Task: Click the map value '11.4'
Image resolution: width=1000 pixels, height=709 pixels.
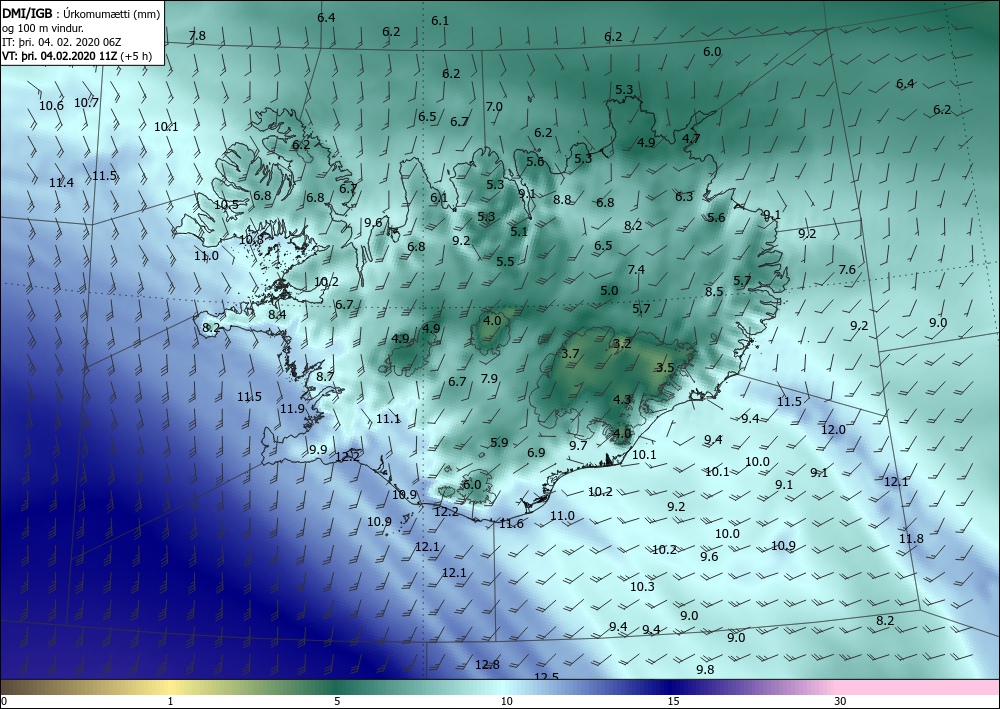Action: point(61,183)
